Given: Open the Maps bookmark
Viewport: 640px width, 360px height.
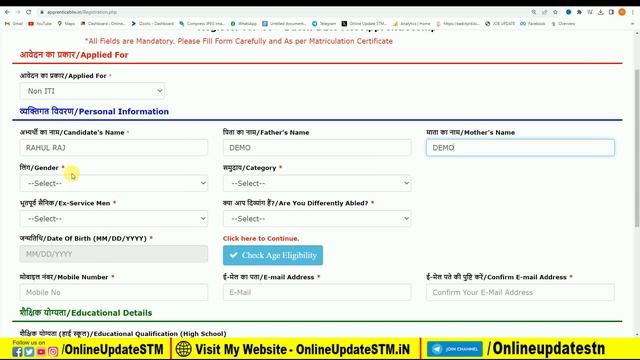Looking at the screenshot, I should (x=66, y=24).
